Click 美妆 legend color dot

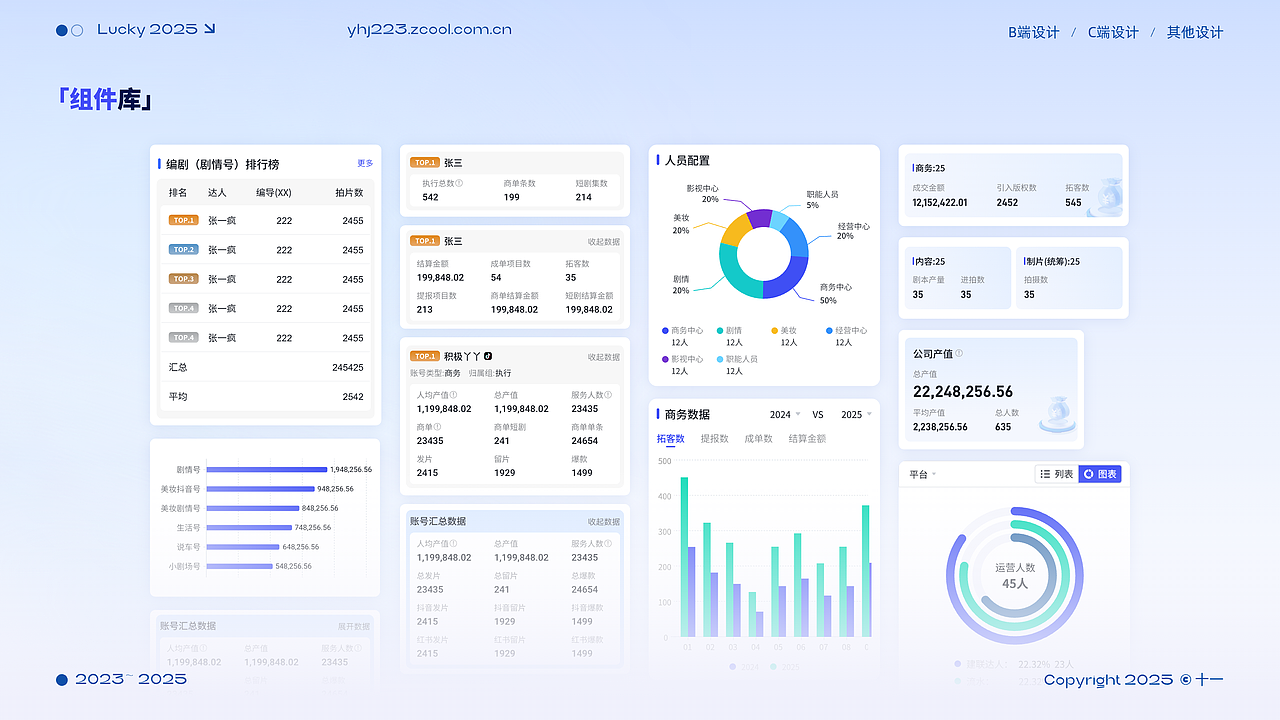click(x=774, y=330)
